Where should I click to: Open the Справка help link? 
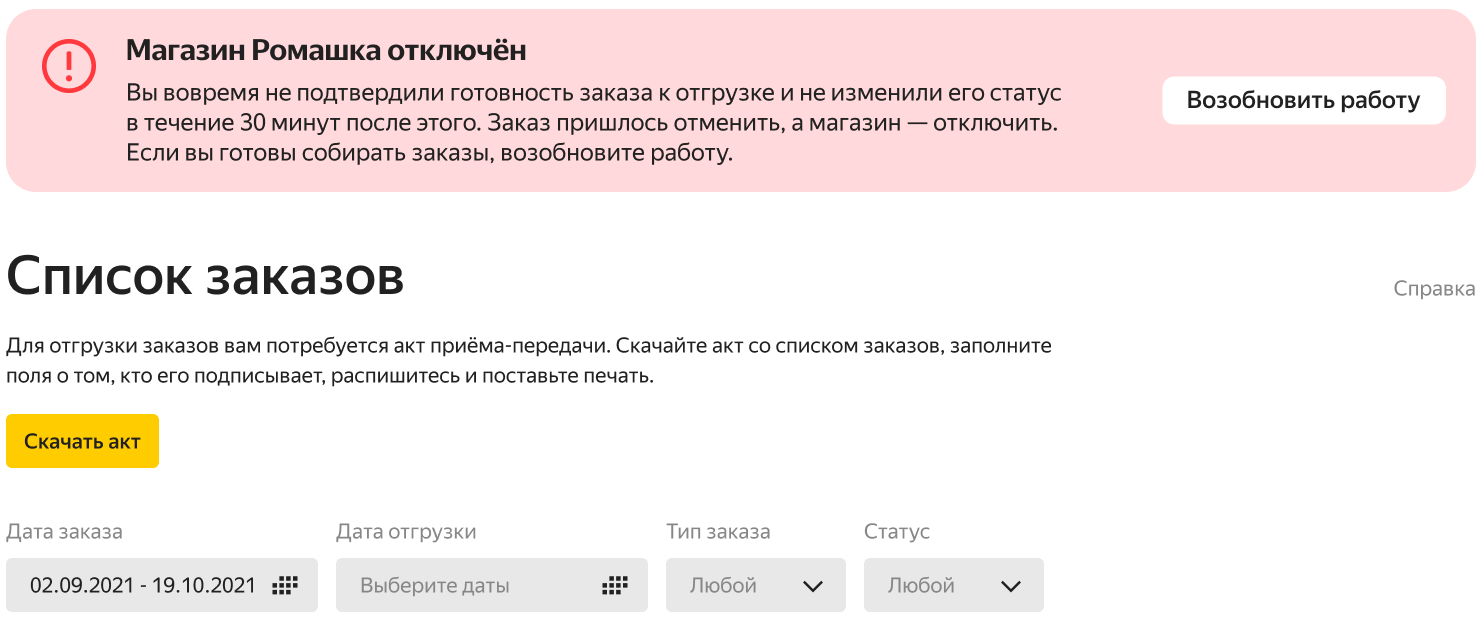coord(1434,289)
